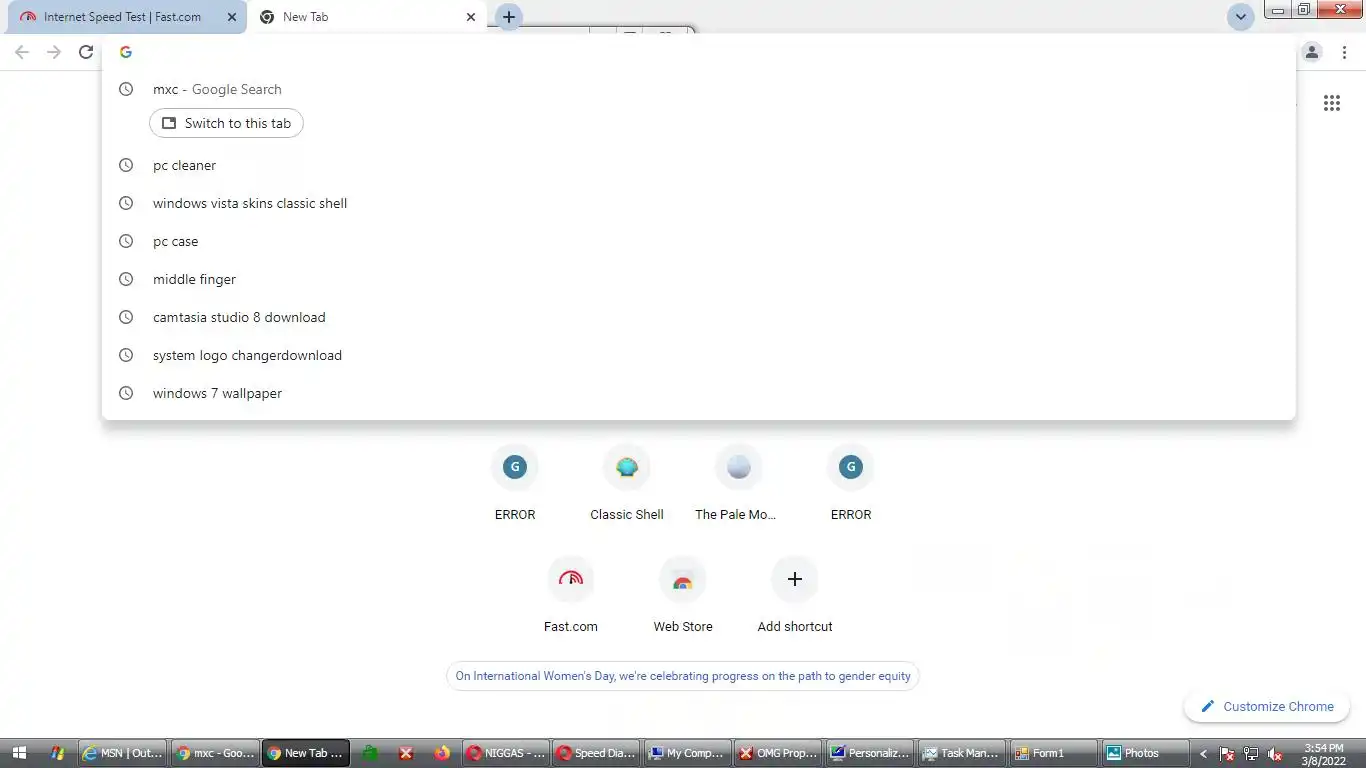Viewport: 1366px width, 768px height.
Task: Open the green taskbar icon
Action: point(370,753)
